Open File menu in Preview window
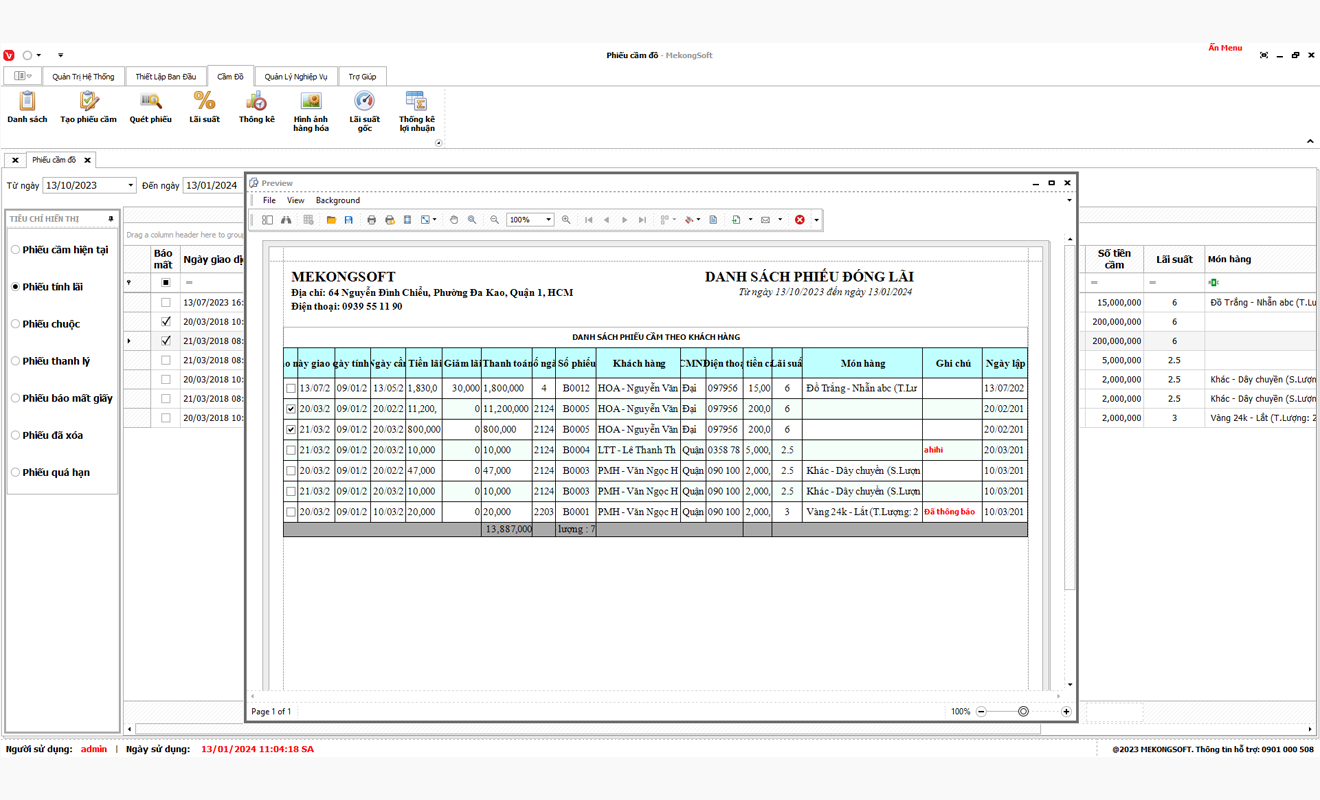 tap(269, 200)
